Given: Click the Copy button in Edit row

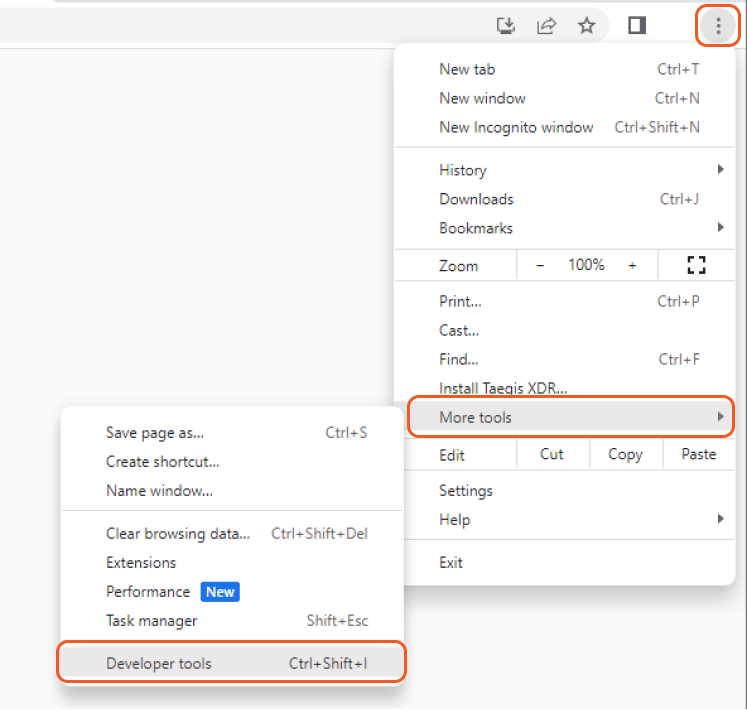Looking at the screenshot, I should point(626,454).
